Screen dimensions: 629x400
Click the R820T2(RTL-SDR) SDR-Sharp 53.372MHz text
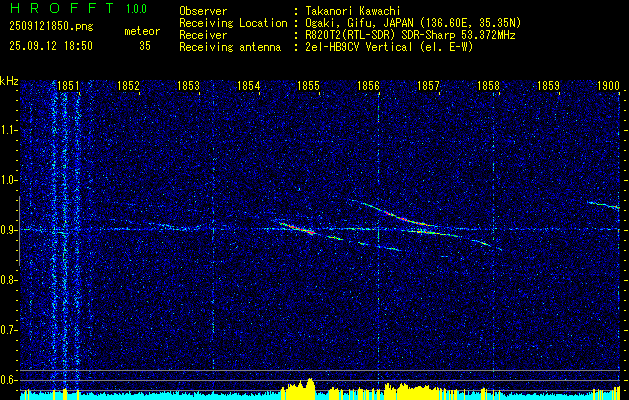coord(410,35)
